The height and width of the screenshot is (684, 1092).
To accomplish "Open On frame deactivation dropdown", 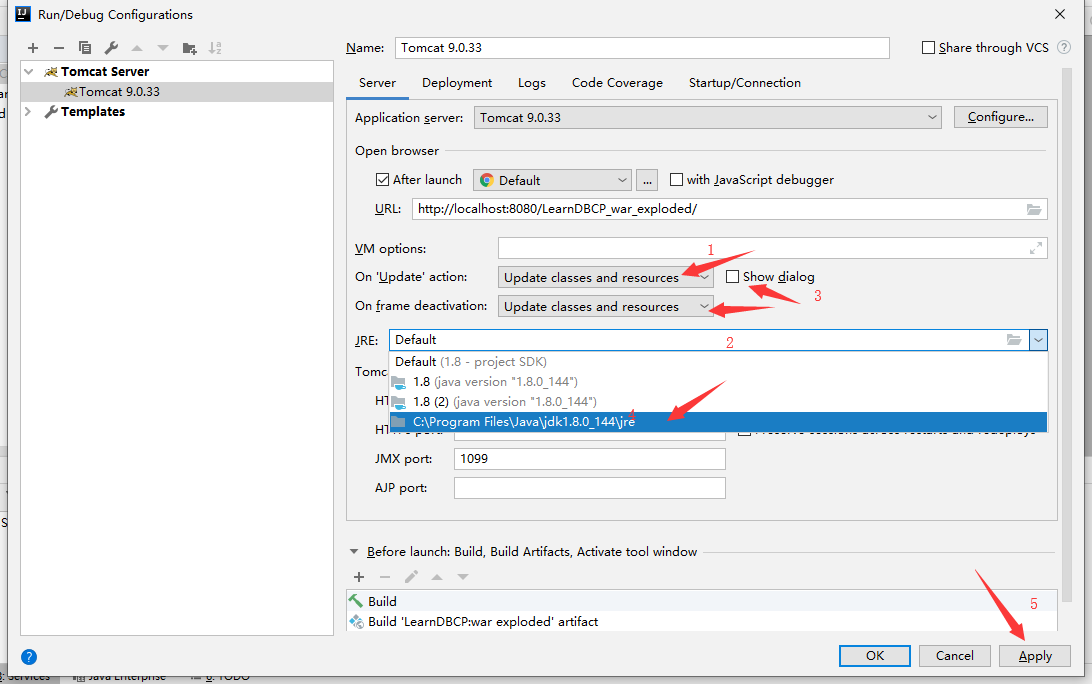I will pyautogui.click(x=605, y=306).
